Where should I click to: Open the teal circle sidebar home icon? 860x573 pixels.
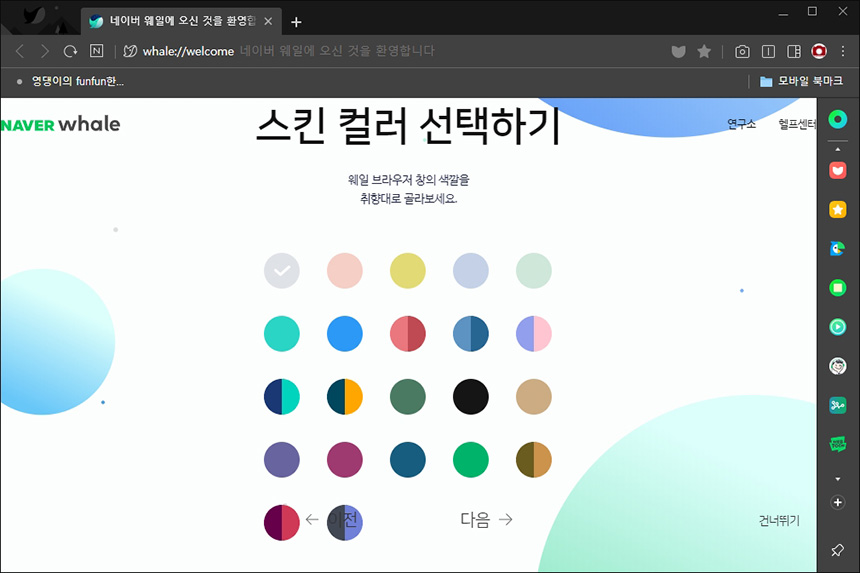point(838,119)
